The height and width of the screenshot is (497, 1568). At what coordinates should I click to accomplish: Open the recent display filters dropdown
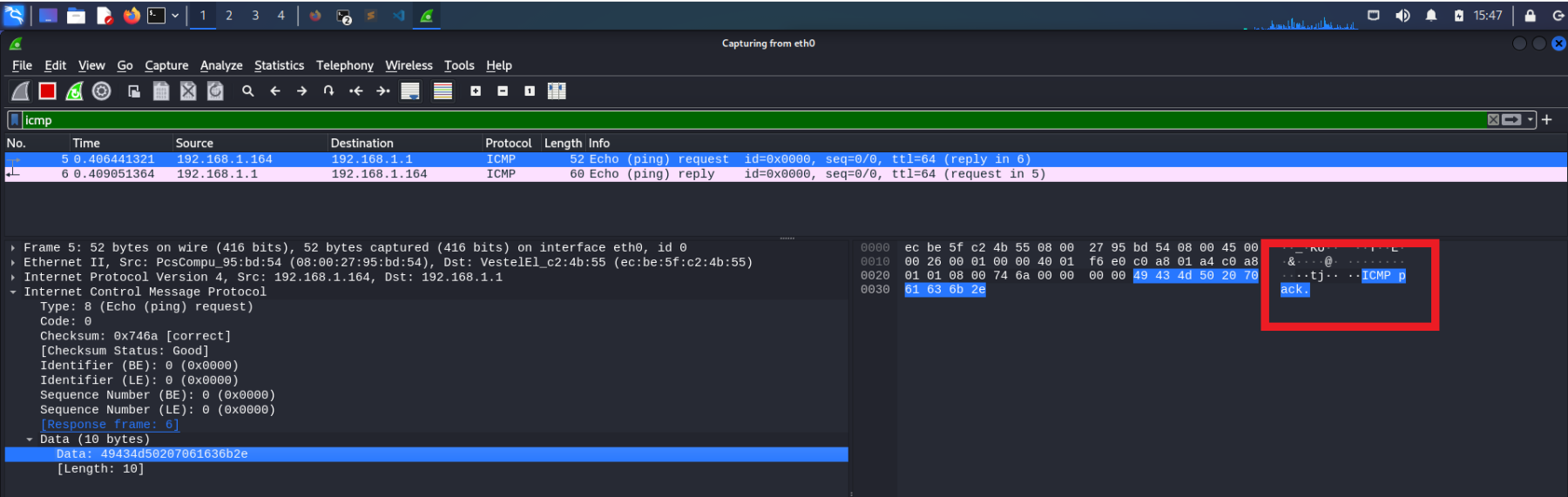coord(1531,120)
